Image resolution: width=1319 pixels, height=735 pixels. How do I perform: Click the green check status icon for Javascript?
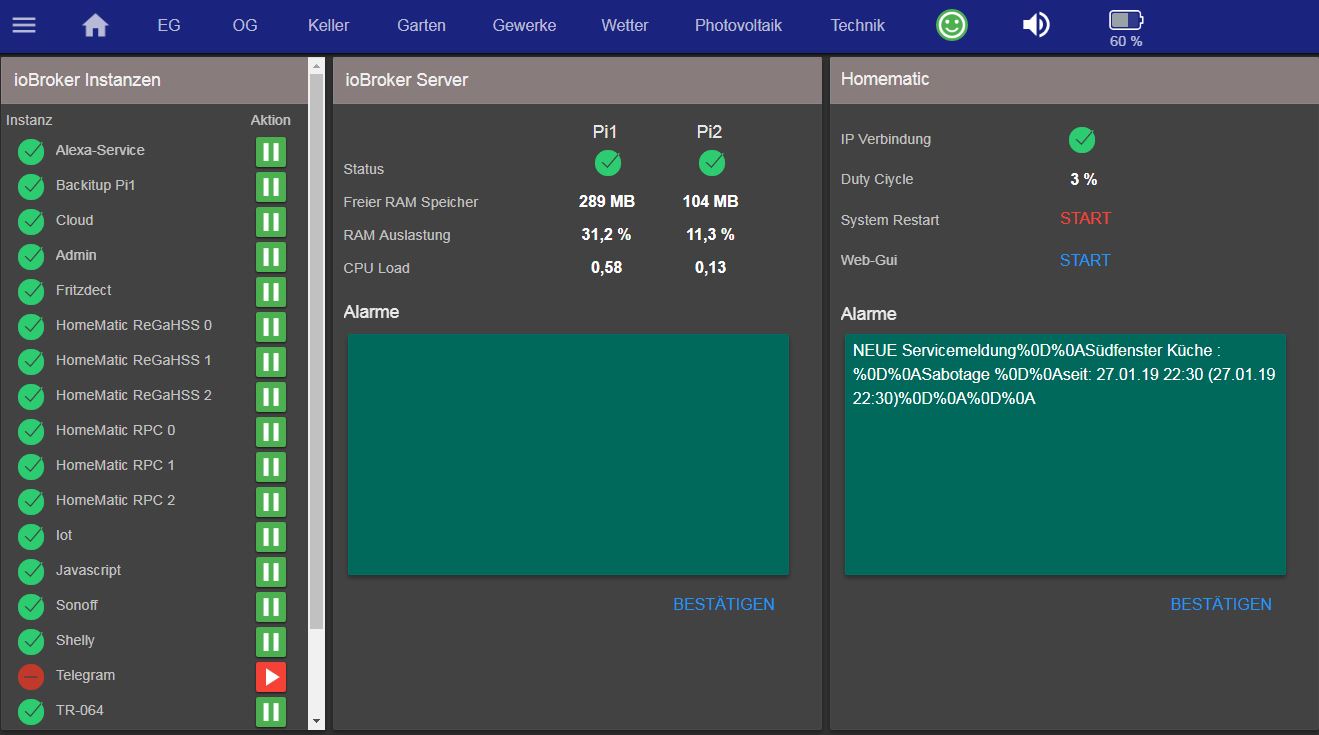pyautogui.click(x=31, y=572)
